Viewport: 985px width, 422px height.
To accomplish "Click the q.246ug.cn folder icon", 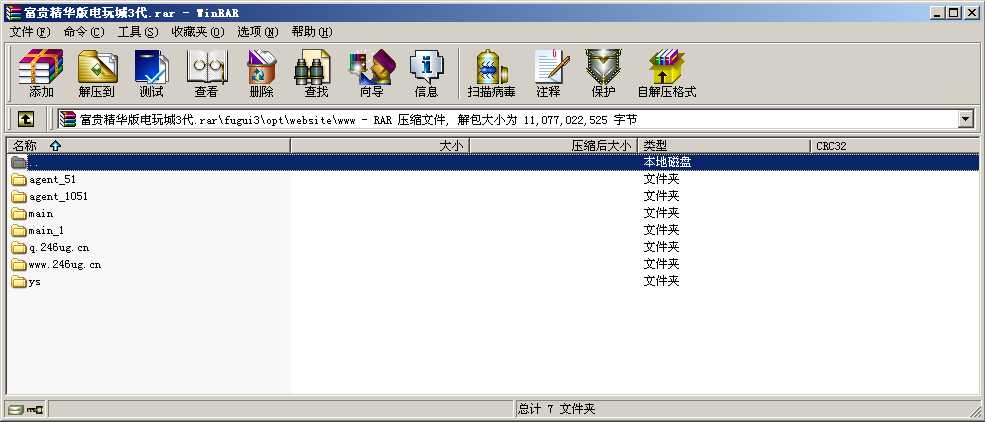I will (x=19, y=247).
